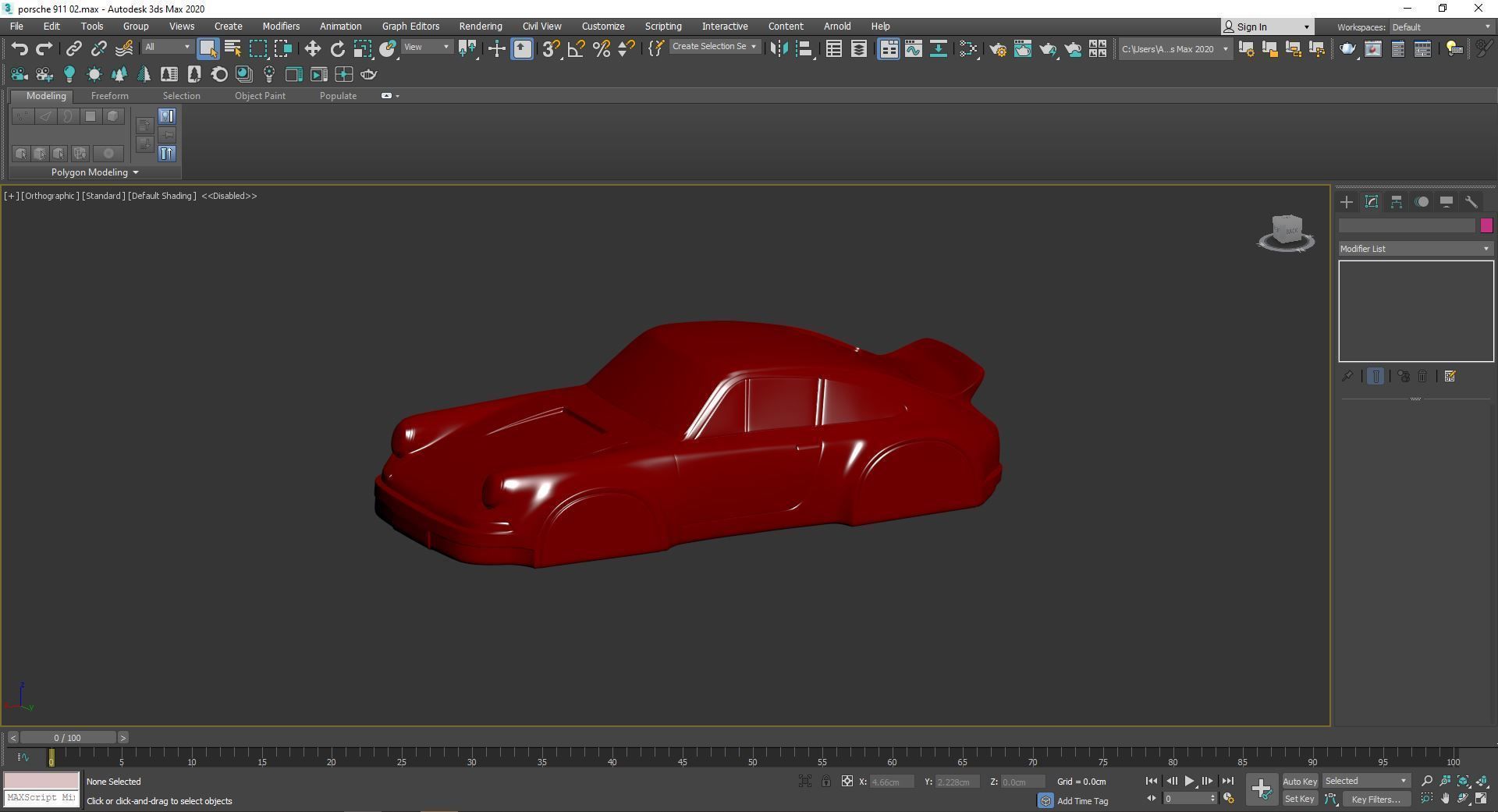Toggle Angle Snap
This screenshot has width=1498, height=812.
click(576, 48)
